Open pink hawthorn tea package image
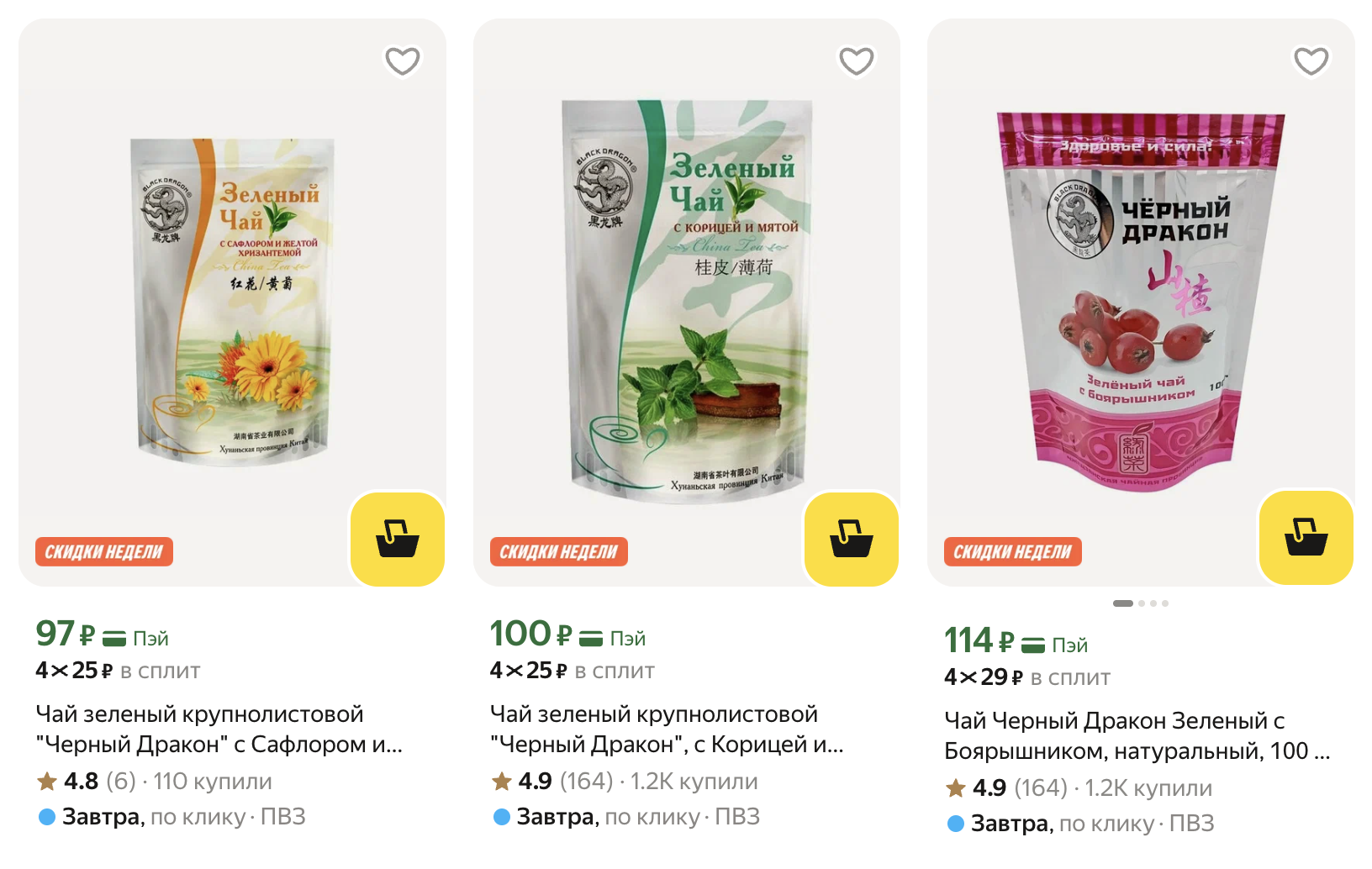 1141,301
